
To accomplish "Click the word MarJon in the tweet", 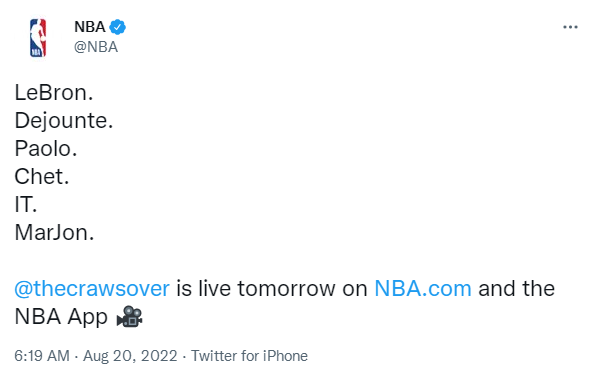I will click(51, 233).
